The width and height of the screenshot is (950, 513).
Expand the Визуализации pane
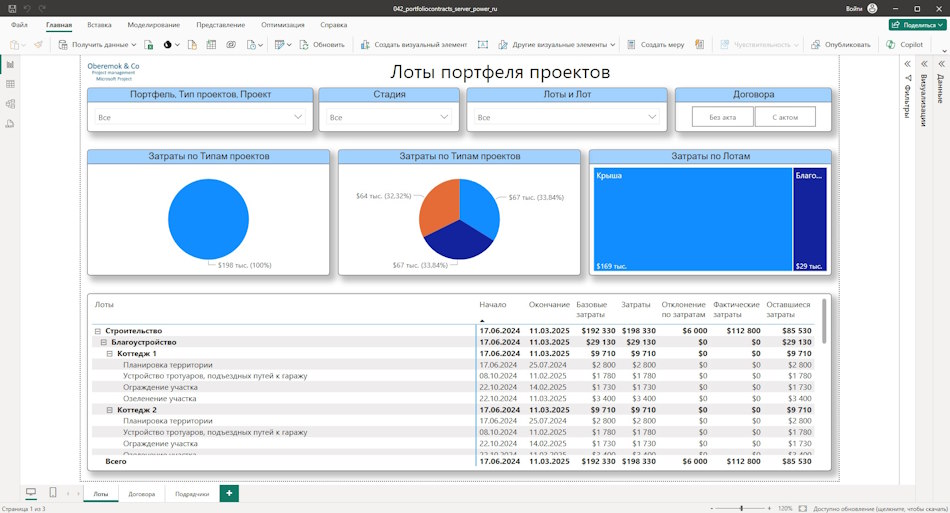(925, 64)
